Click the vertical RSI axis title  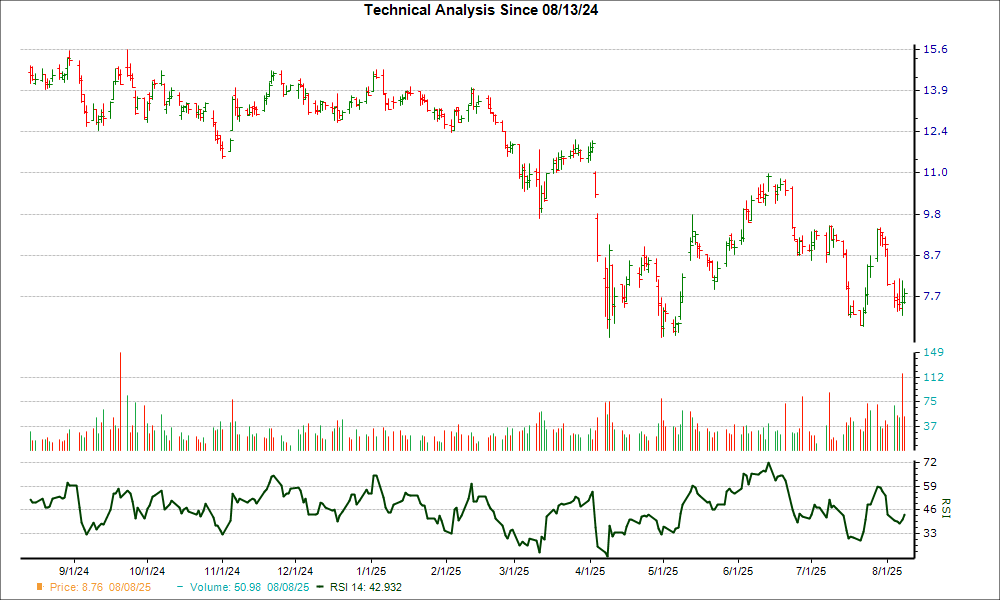945,508
